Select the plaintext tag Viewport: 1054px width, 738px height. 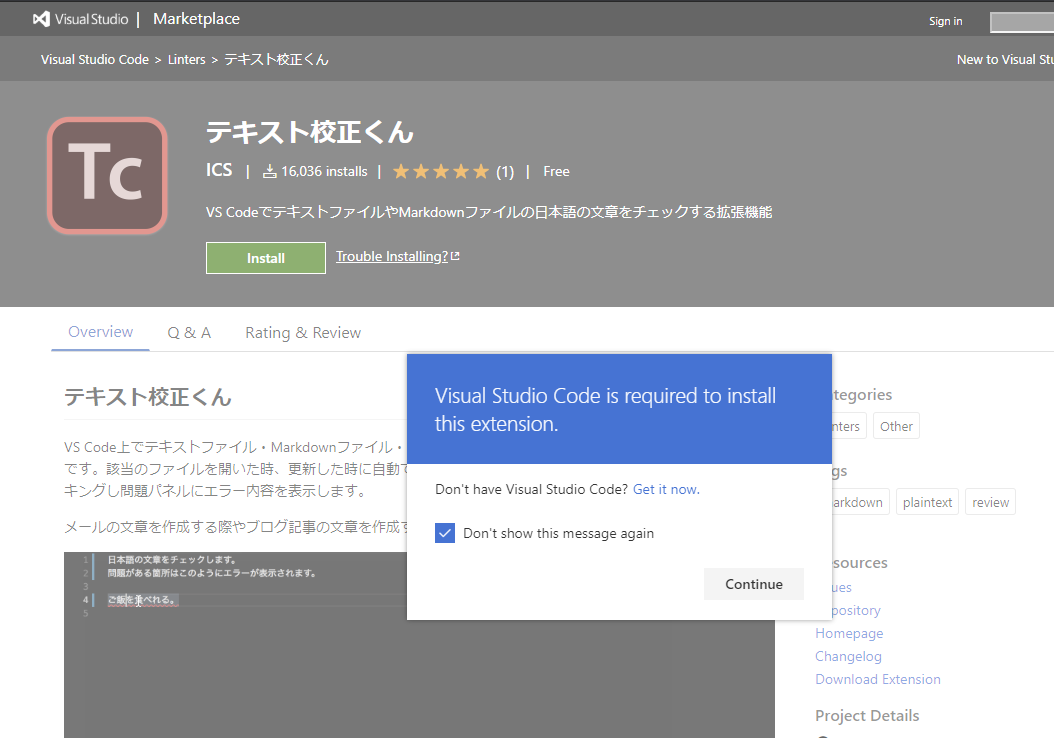tap(927, 502)
